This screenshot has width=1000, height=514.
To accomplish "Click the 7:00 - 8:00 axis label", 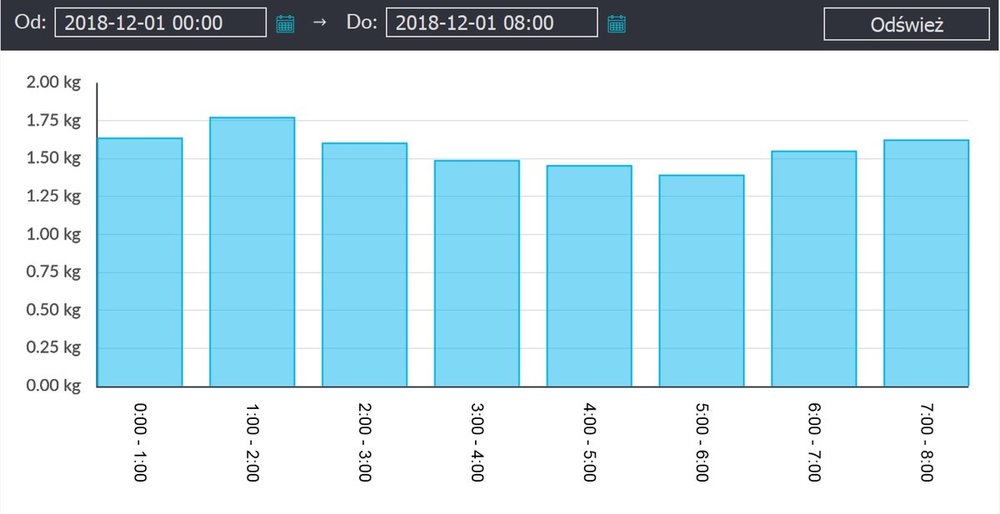I will [927, 443].
